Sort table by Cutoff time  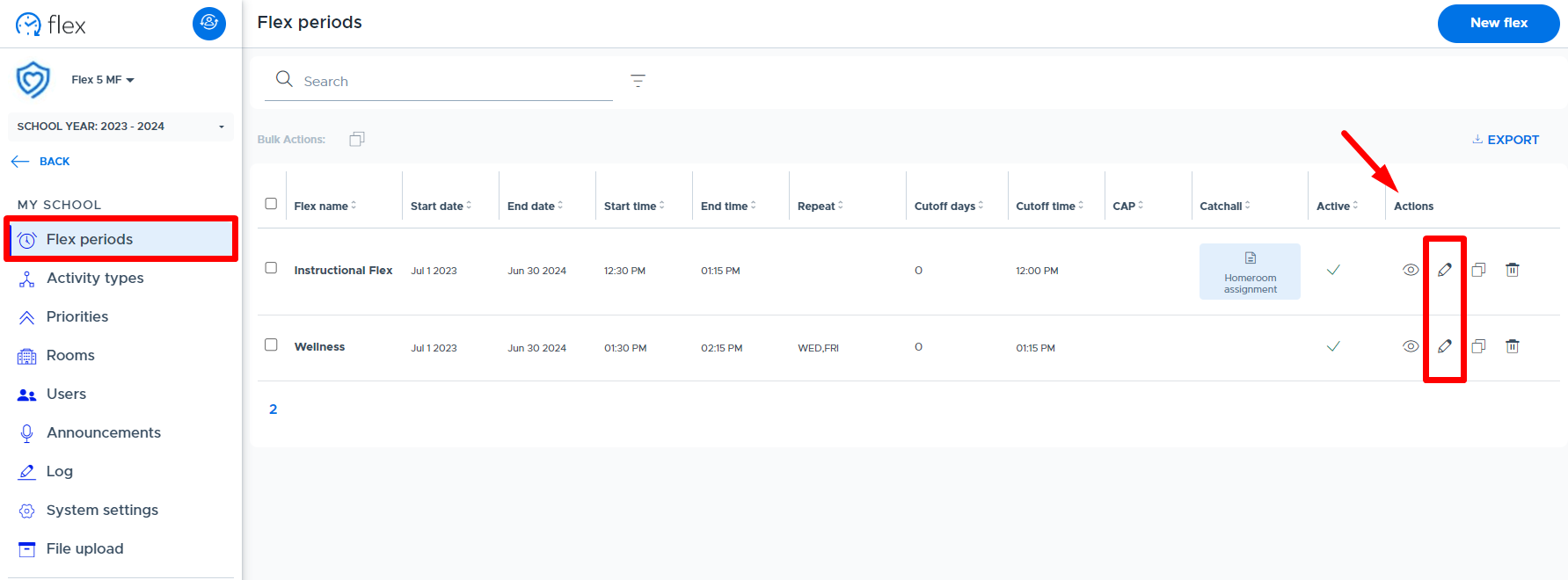coord(1049,206)
